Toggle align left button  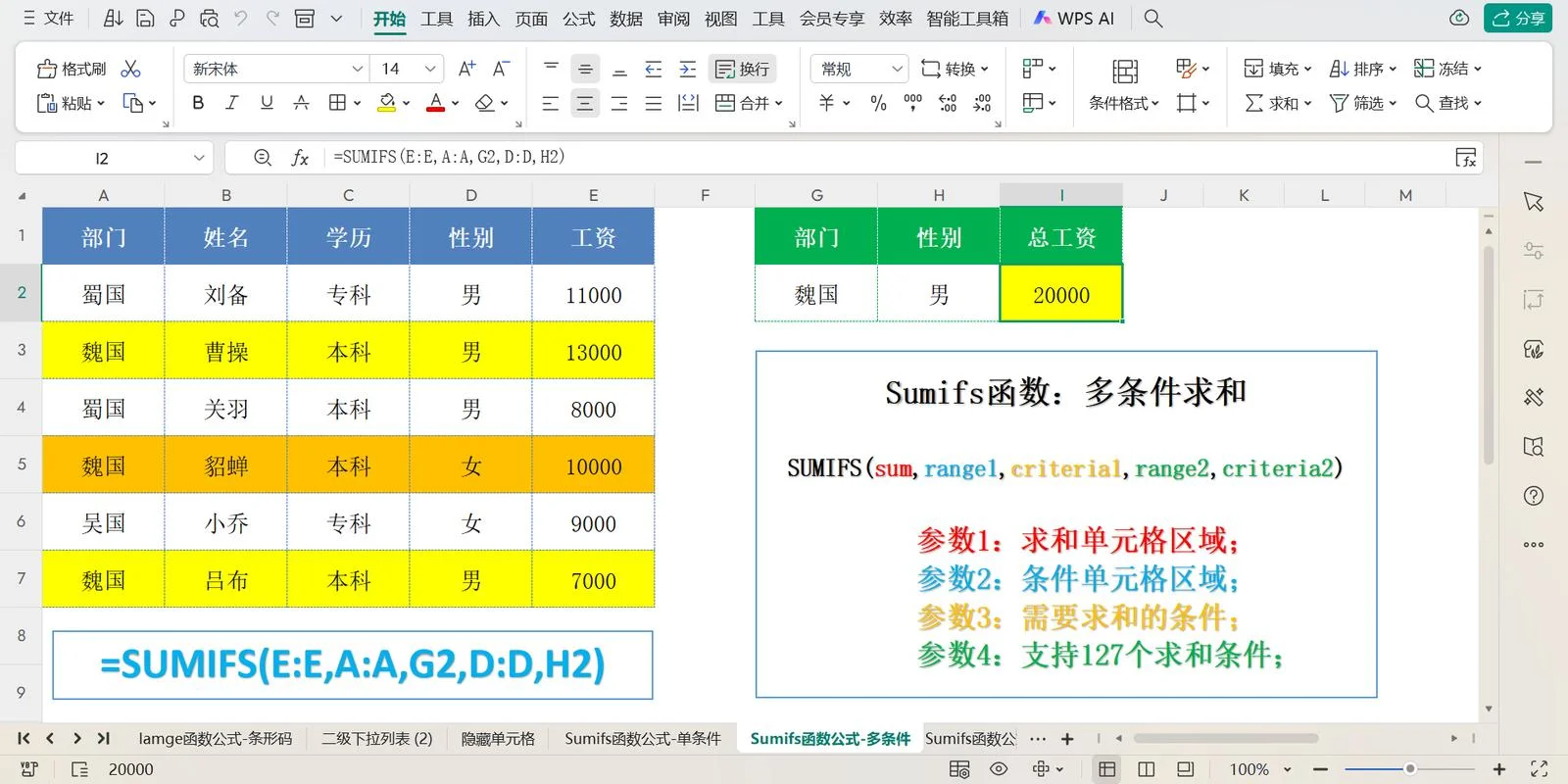551,103
